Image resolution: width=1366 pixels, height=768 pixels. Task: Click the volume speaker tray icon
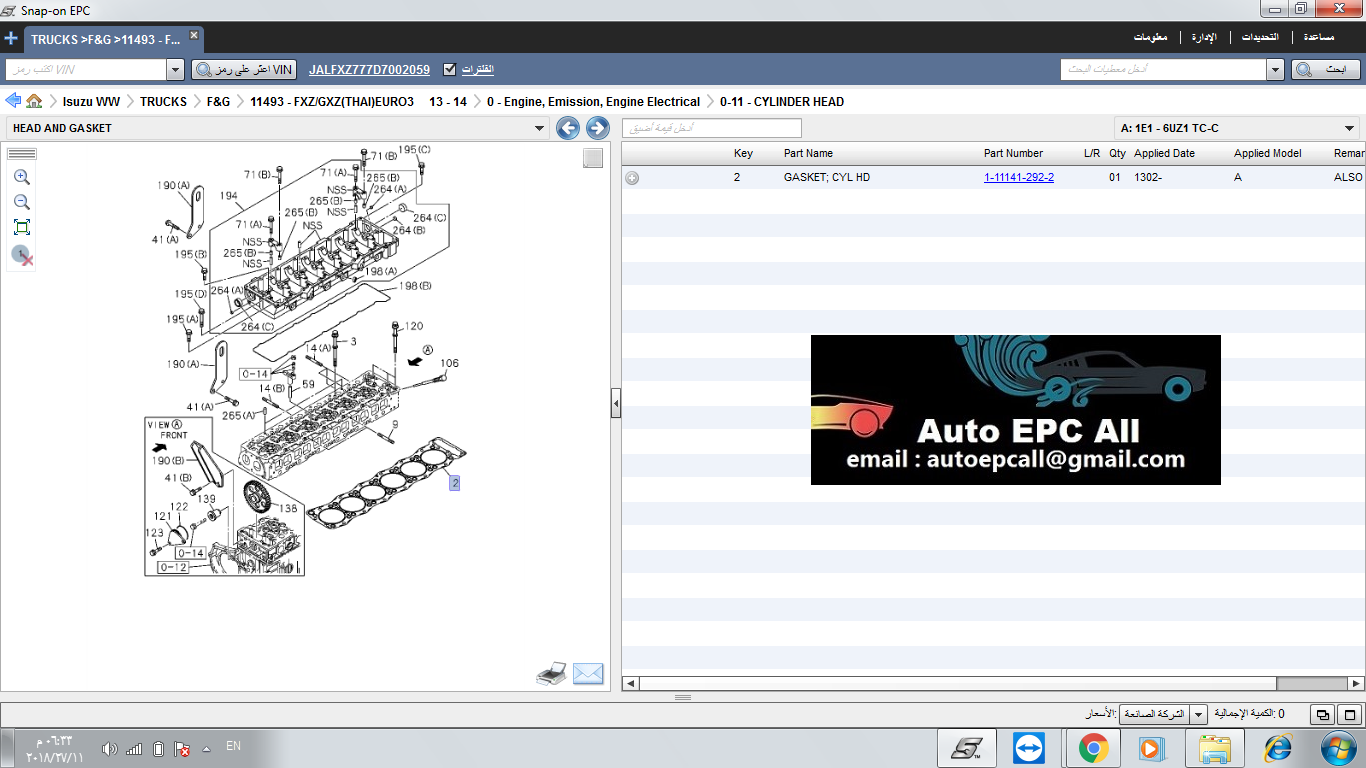110,749
